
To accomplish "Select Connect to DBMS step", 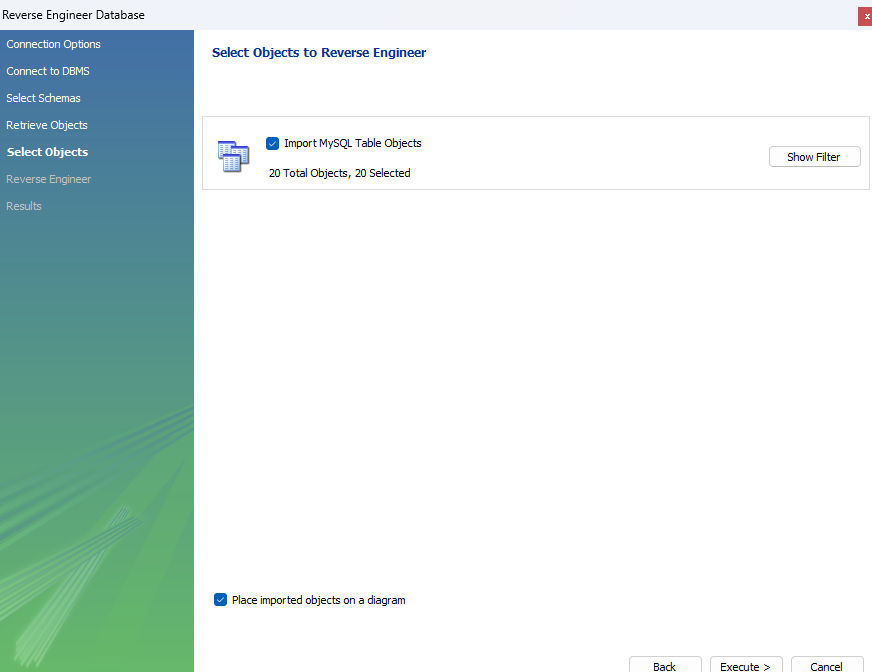I will click(x=48, y=71).
